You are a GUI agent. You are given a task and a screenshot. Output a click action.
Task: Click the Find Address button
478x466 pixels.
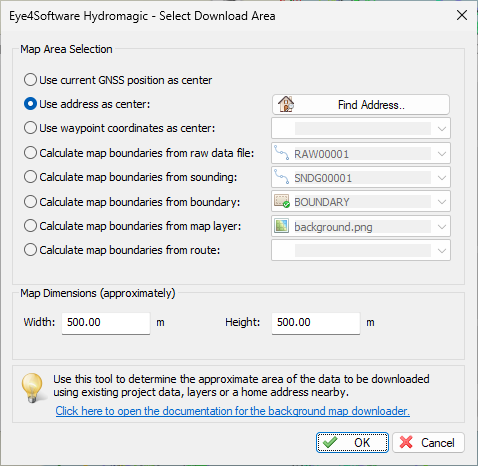click(361, 105)
